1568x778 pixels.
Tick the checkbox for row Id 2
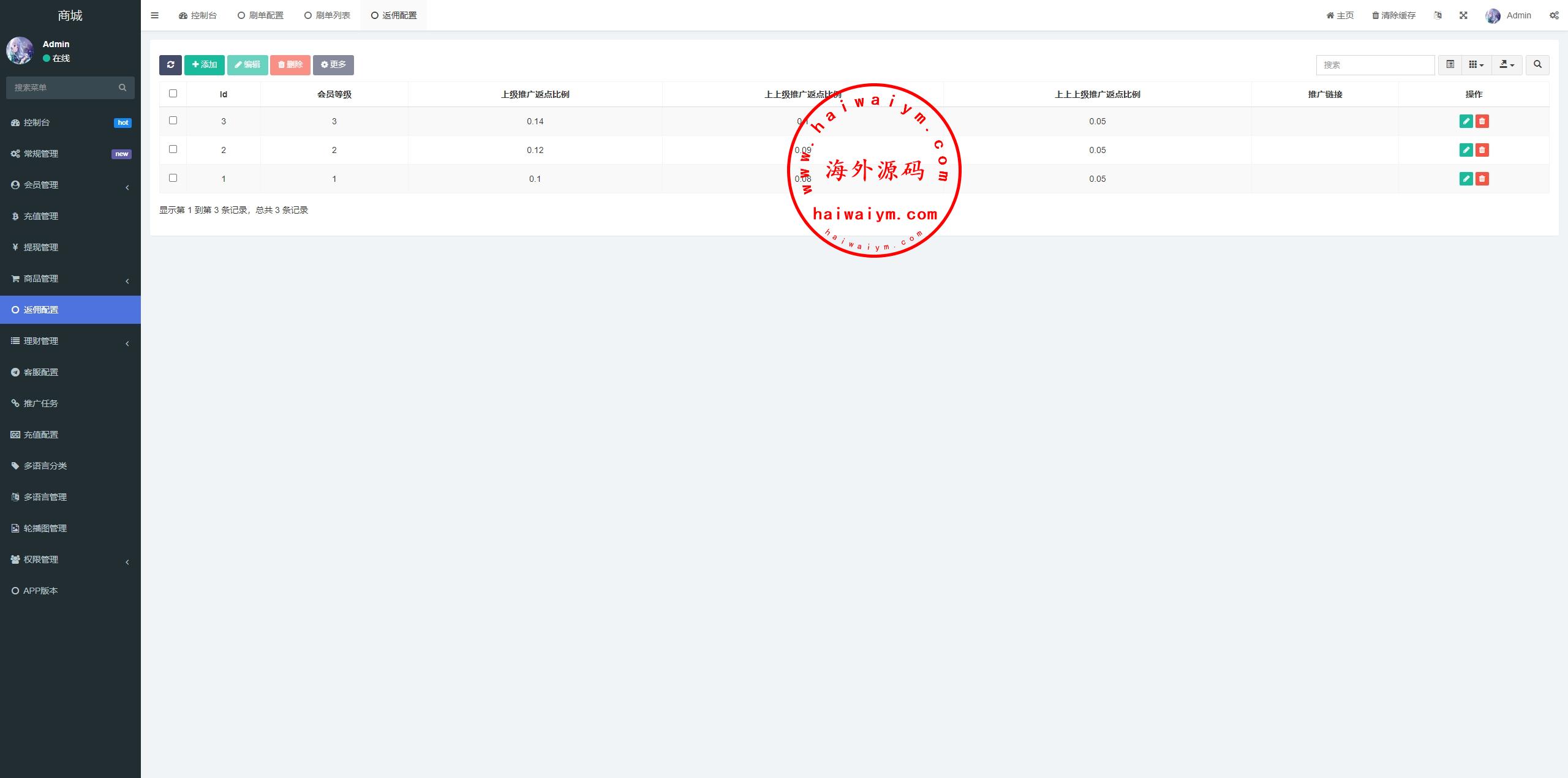click(173, 149)
